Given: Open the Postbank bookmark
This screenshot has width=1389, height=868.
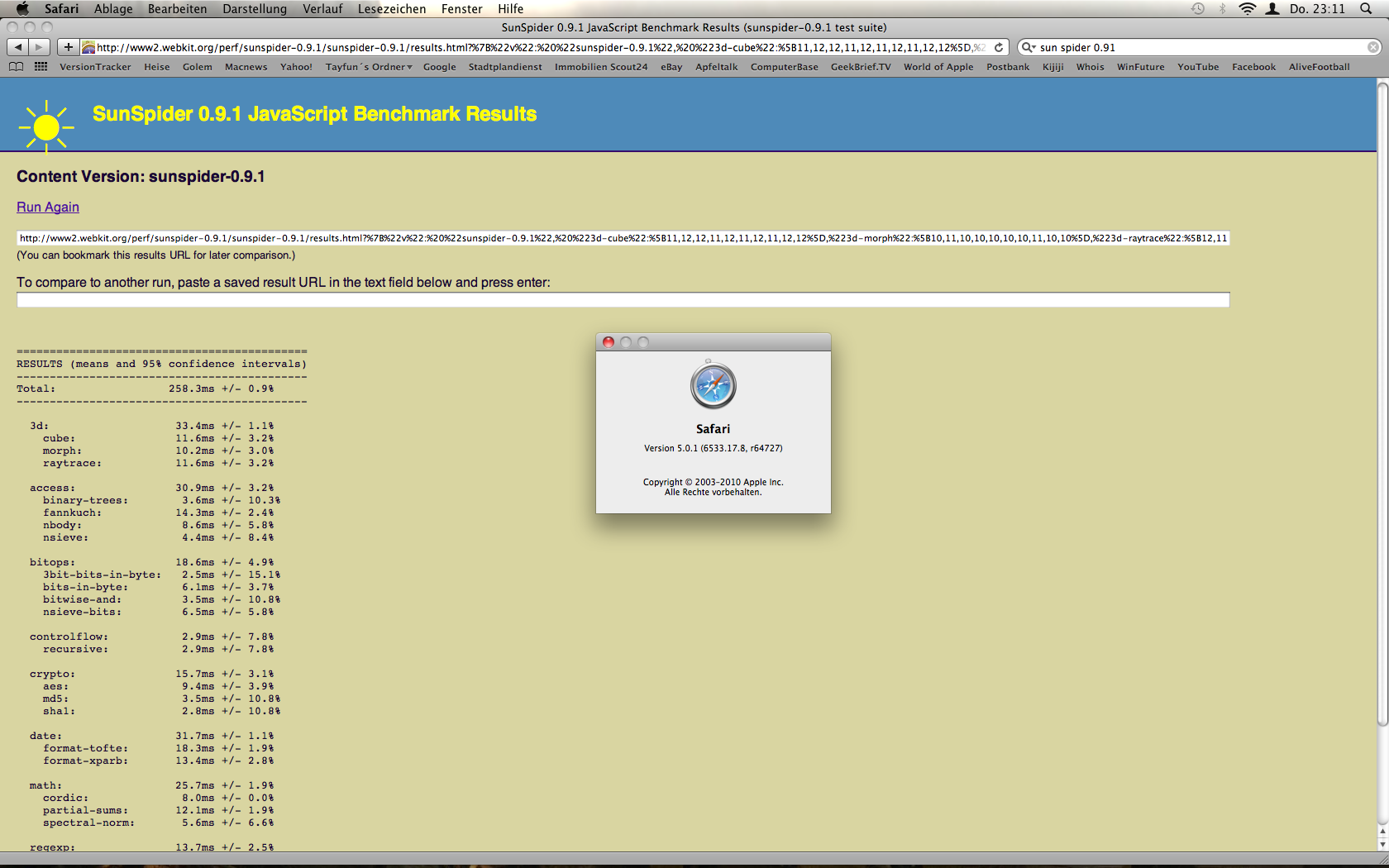Looking at the screenshot, I should click(1008, 67).
